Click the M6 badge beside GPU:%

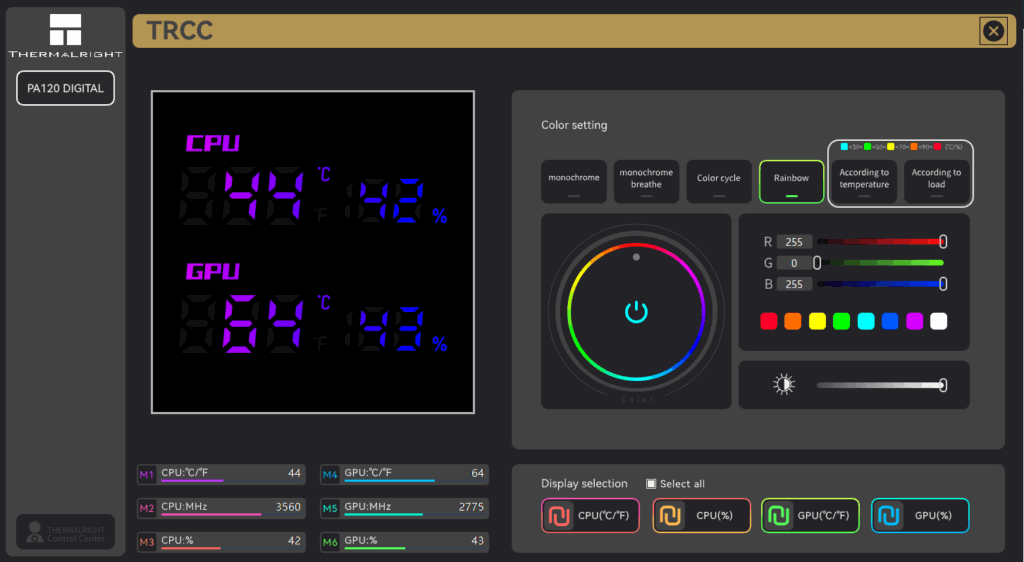pos(330,542)
